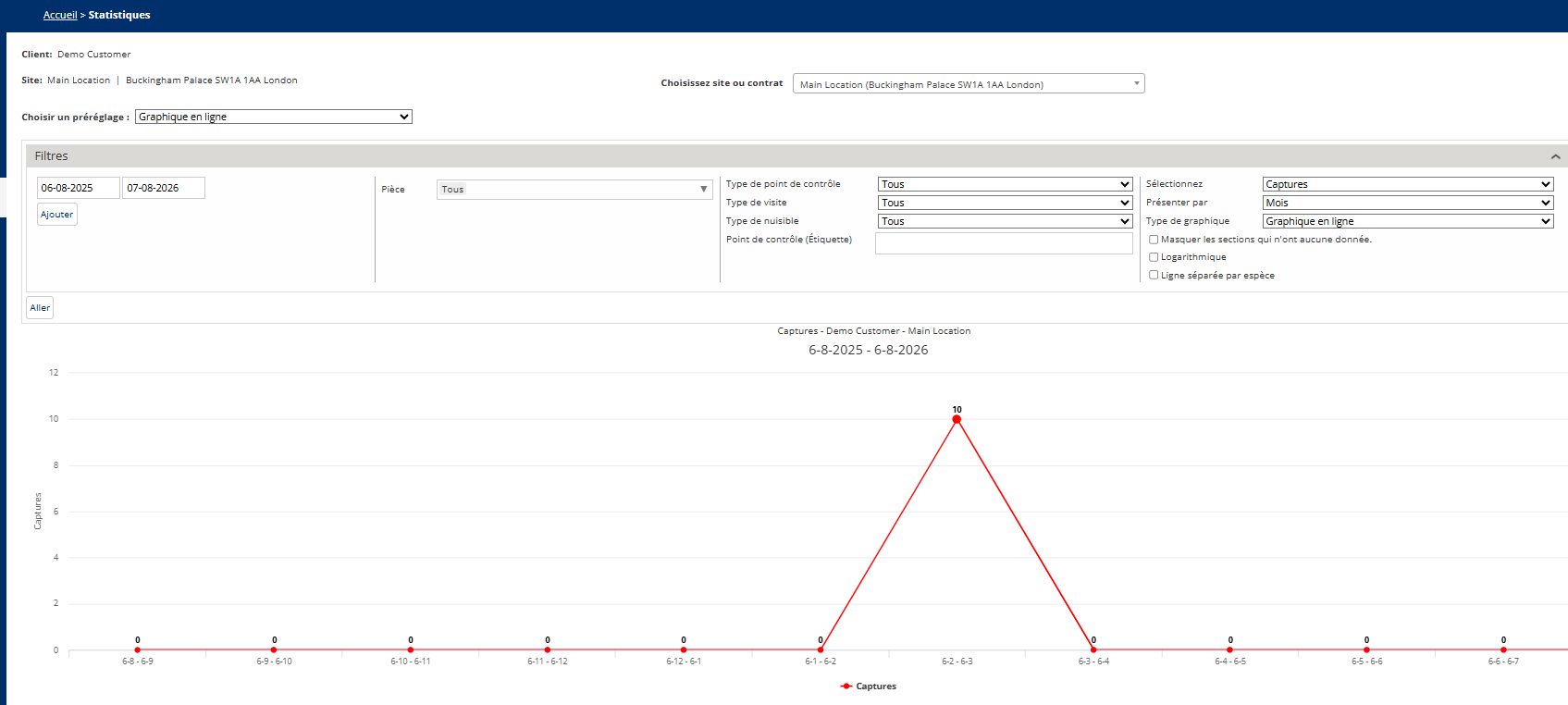Enable Masquer les sections sans donnée checkbox

coord(1154,240)
